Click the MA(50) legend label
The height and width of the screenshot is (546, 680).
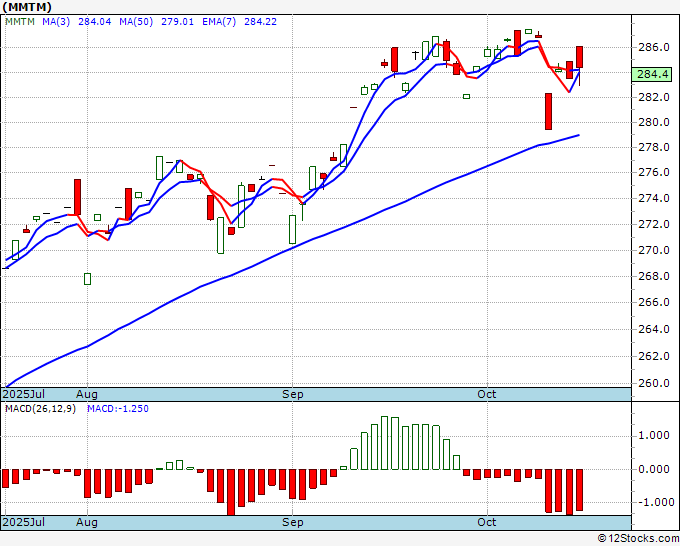tap(136, 22)
